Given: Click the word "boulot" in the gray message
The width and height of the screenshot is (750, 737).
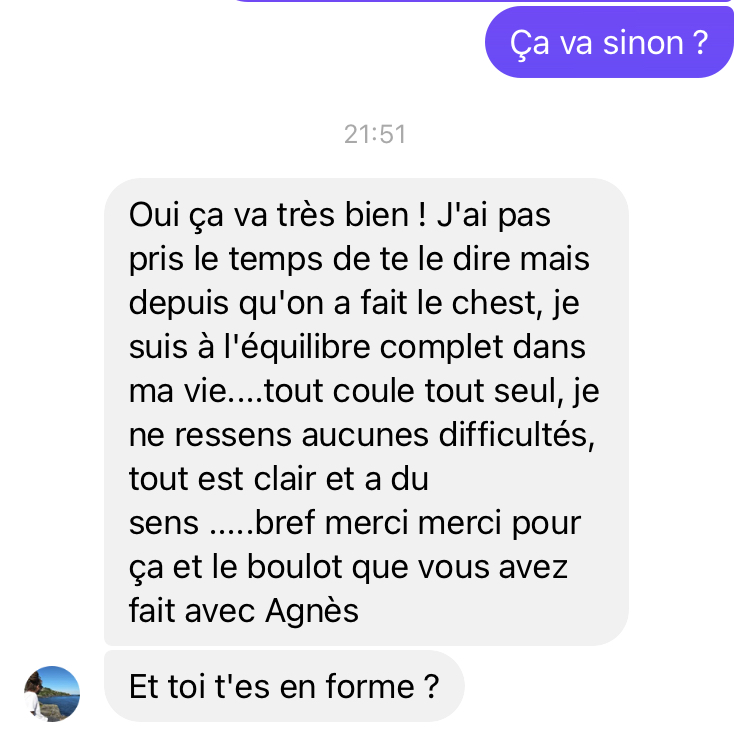Looking at the screenshot, I should click(x=295, y=567).
